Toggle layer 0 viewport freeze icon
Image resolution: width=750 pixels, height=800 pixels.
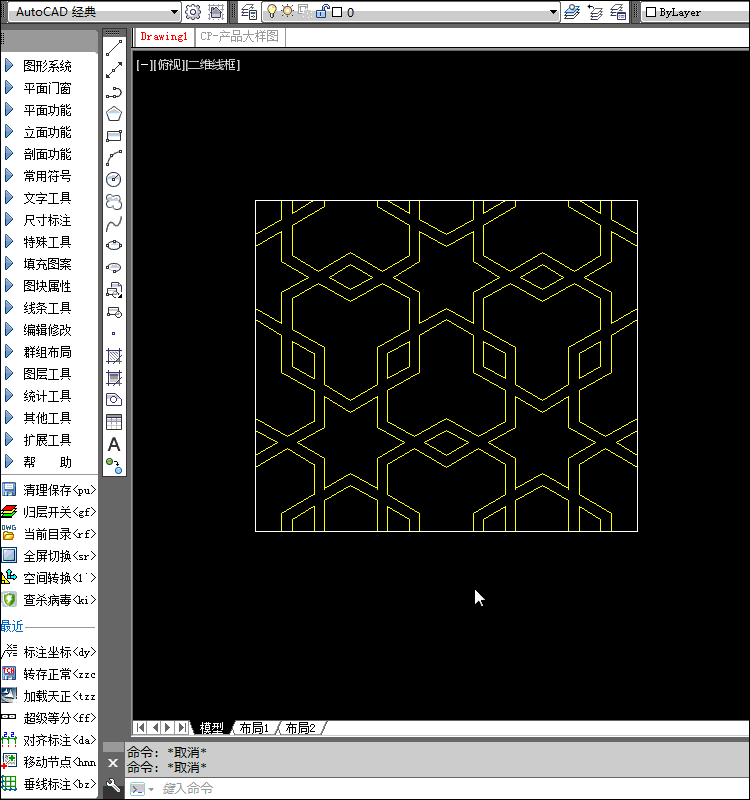(x=305, y=11)
